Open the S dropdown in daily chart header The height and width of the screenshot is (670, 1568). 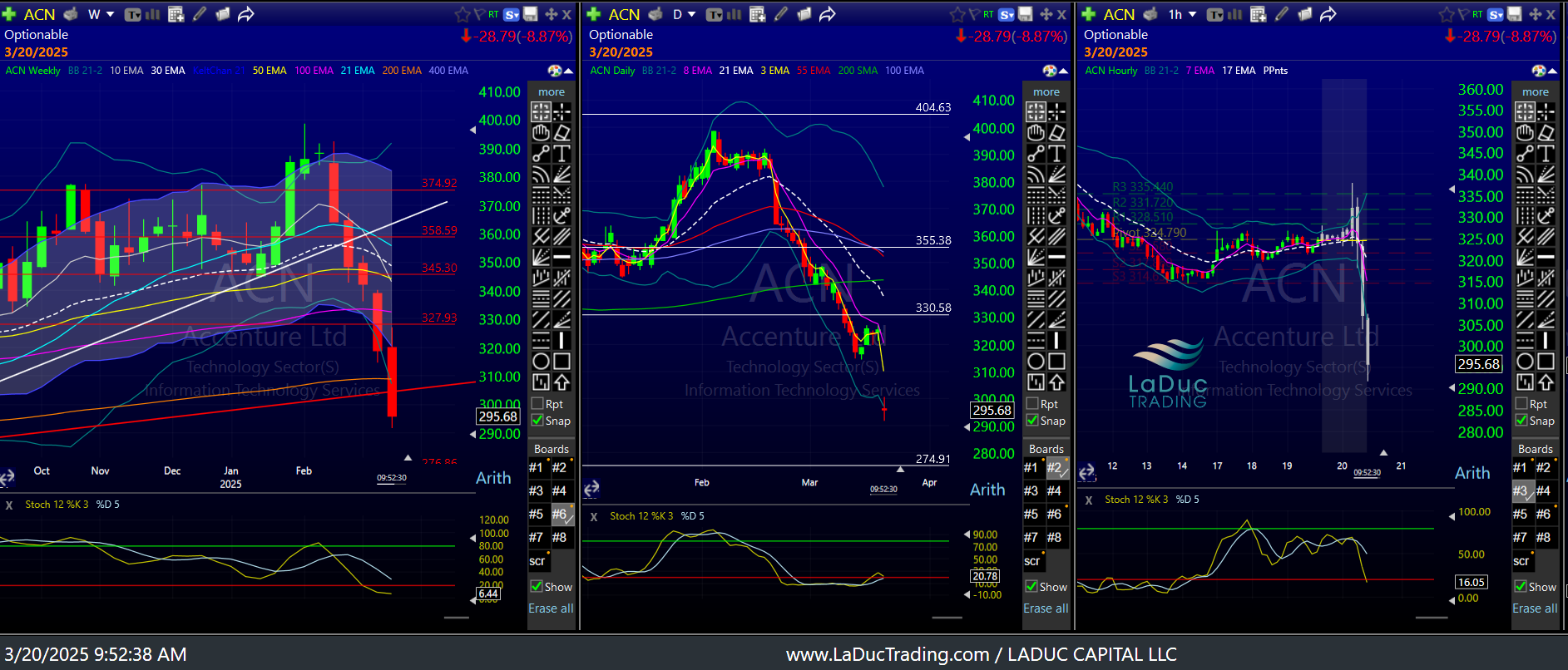1007,14
